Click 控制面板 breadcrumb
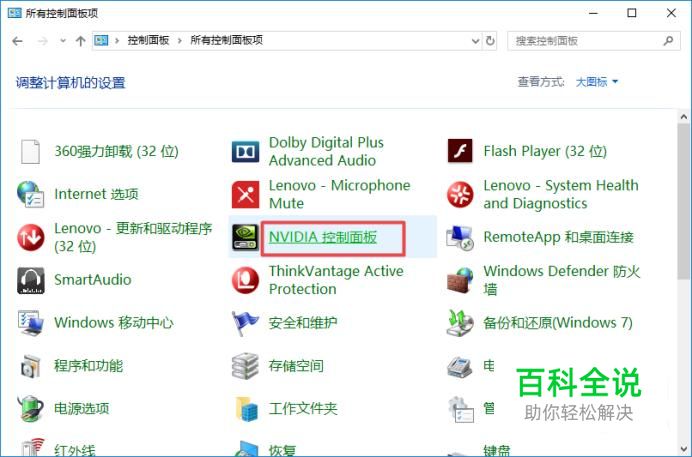692x457 pixels. (x=148, y=41)
